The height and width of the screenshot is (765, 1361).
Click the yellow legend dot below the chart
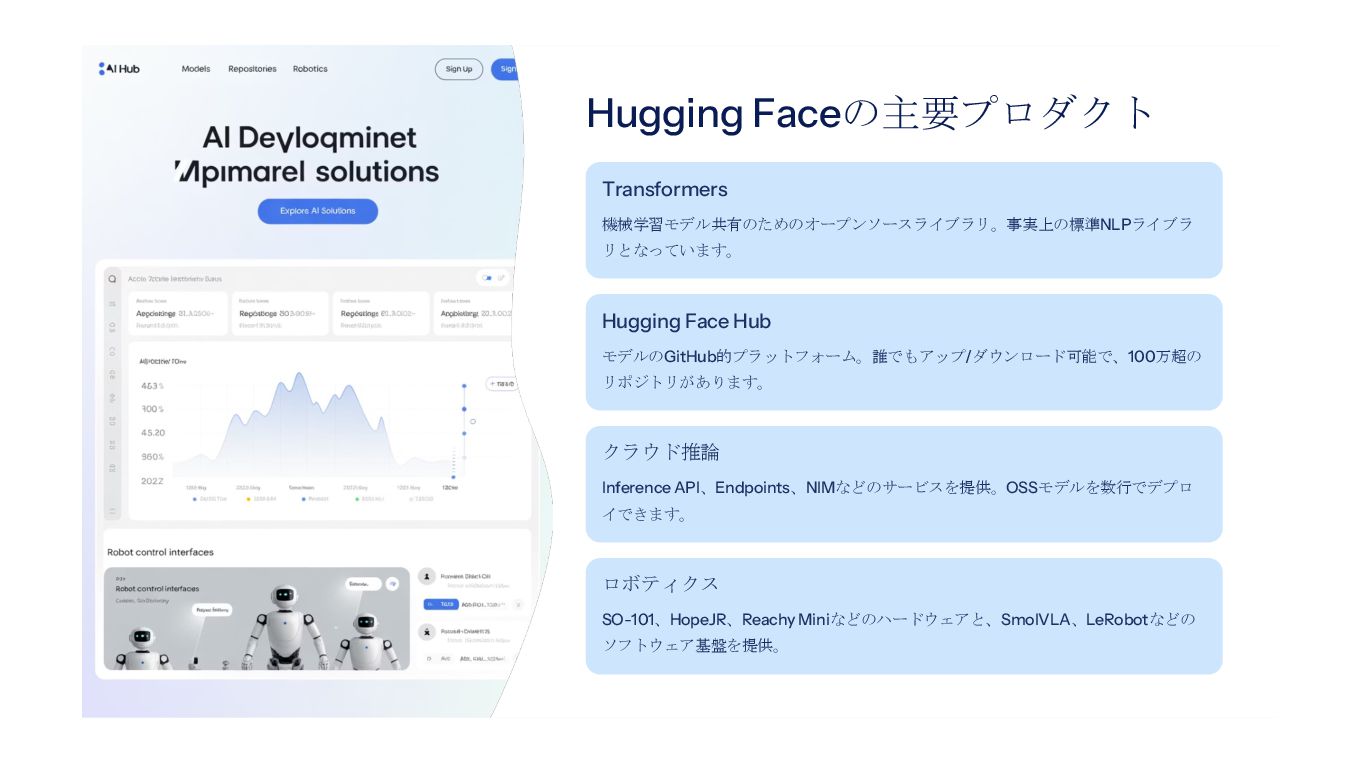(x=248, y=498)
